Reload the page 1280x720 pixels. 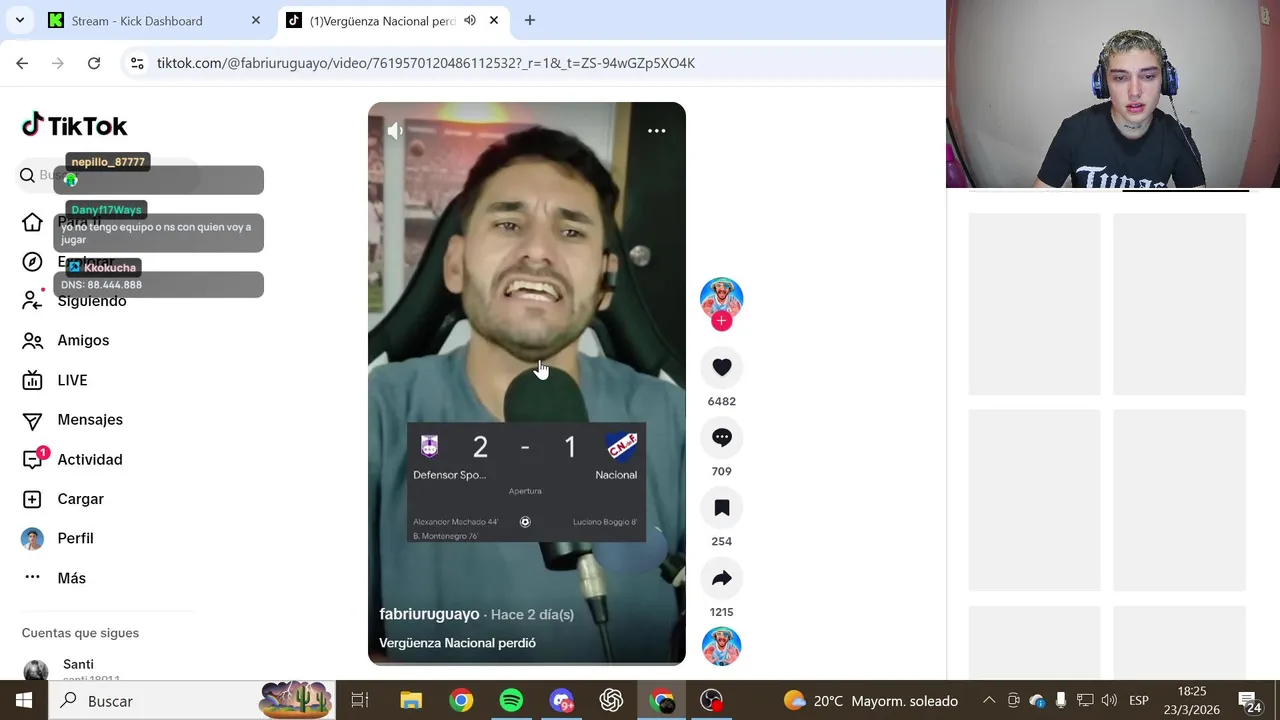point(94,63)
